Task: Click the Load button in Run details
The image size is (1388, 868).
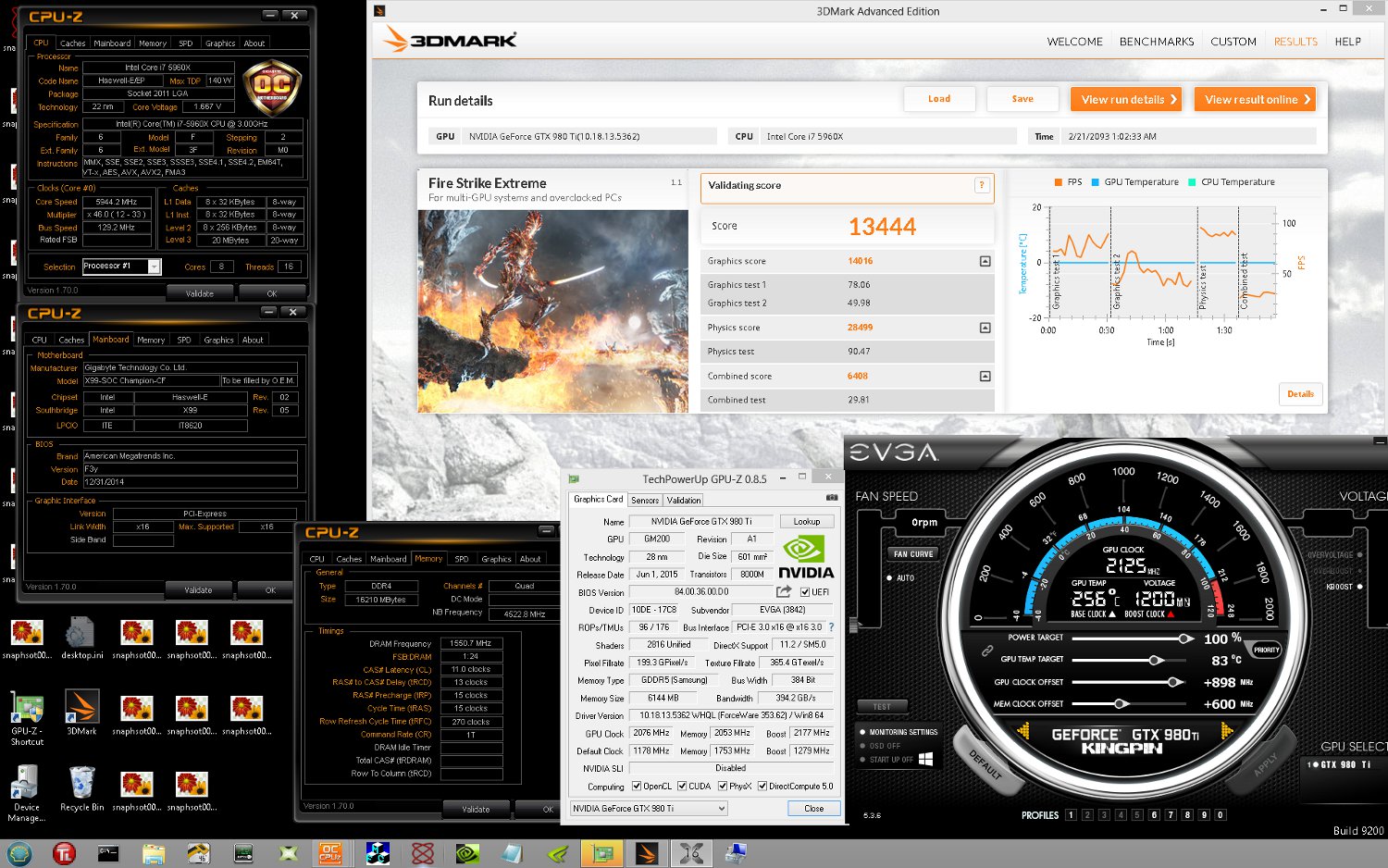Action: (x=939, y=99)
